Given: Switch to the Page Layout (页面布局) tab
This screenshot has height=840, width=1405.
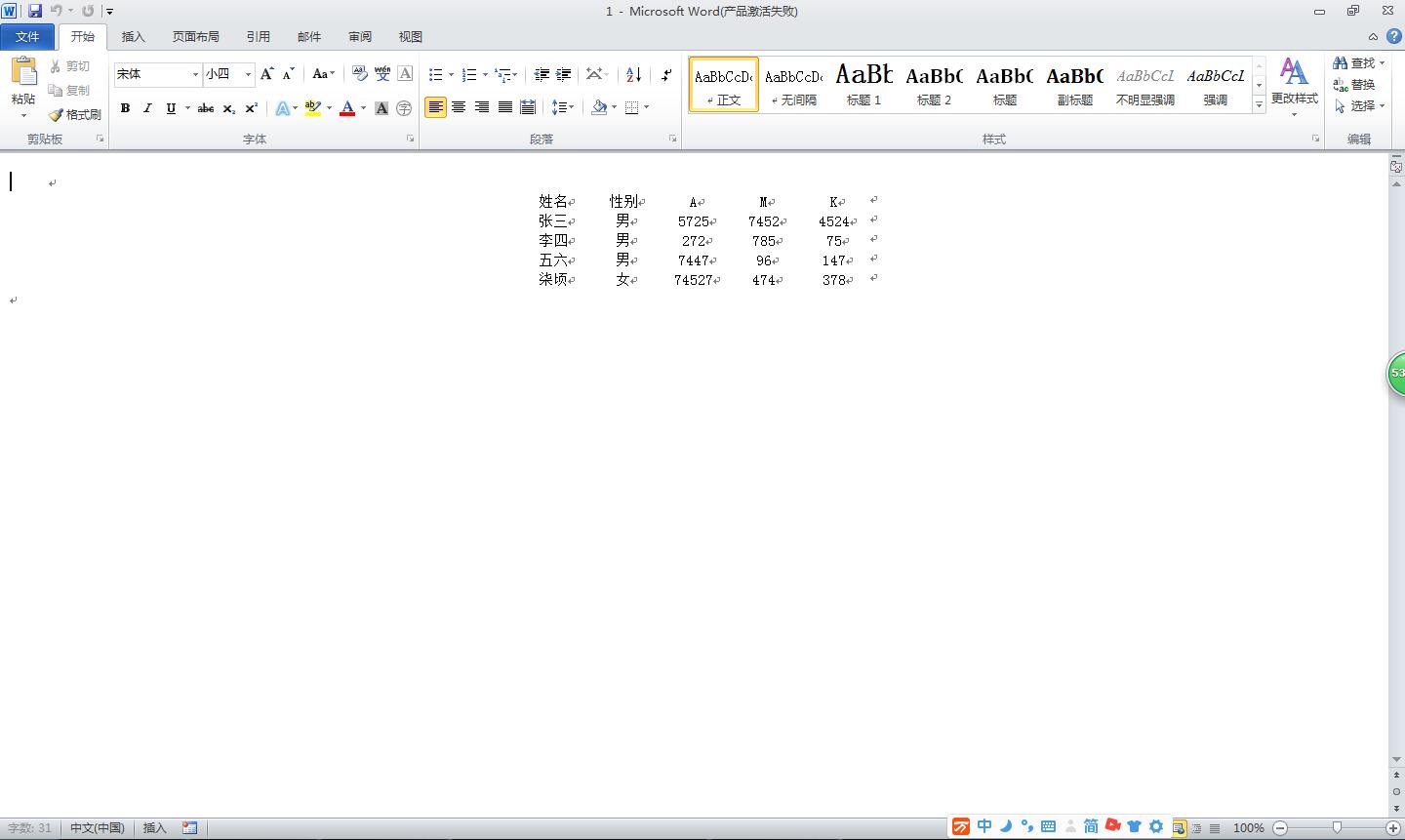Looking at the screenshot, I should 195,37.
